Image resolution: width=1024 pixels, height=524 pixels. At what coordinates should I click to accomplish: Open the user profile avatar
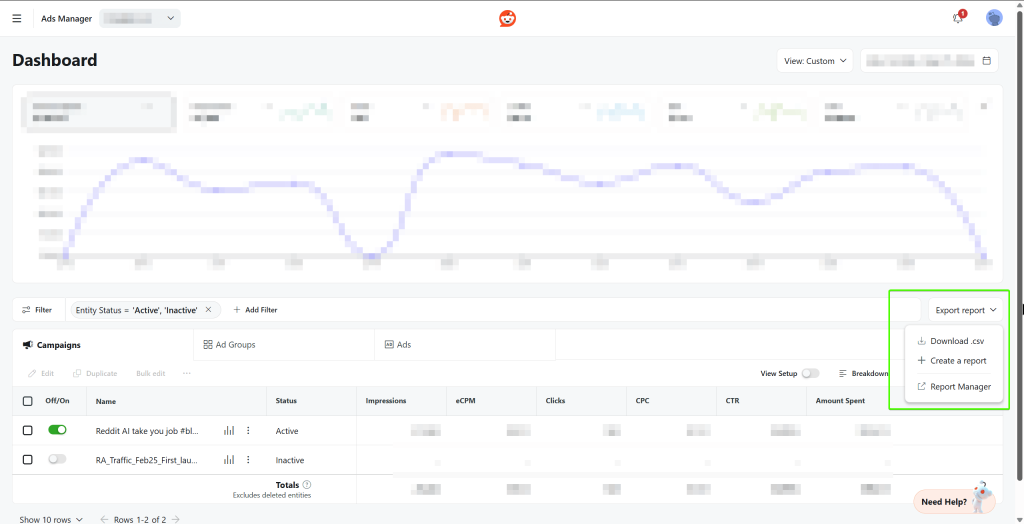point(993,18)
